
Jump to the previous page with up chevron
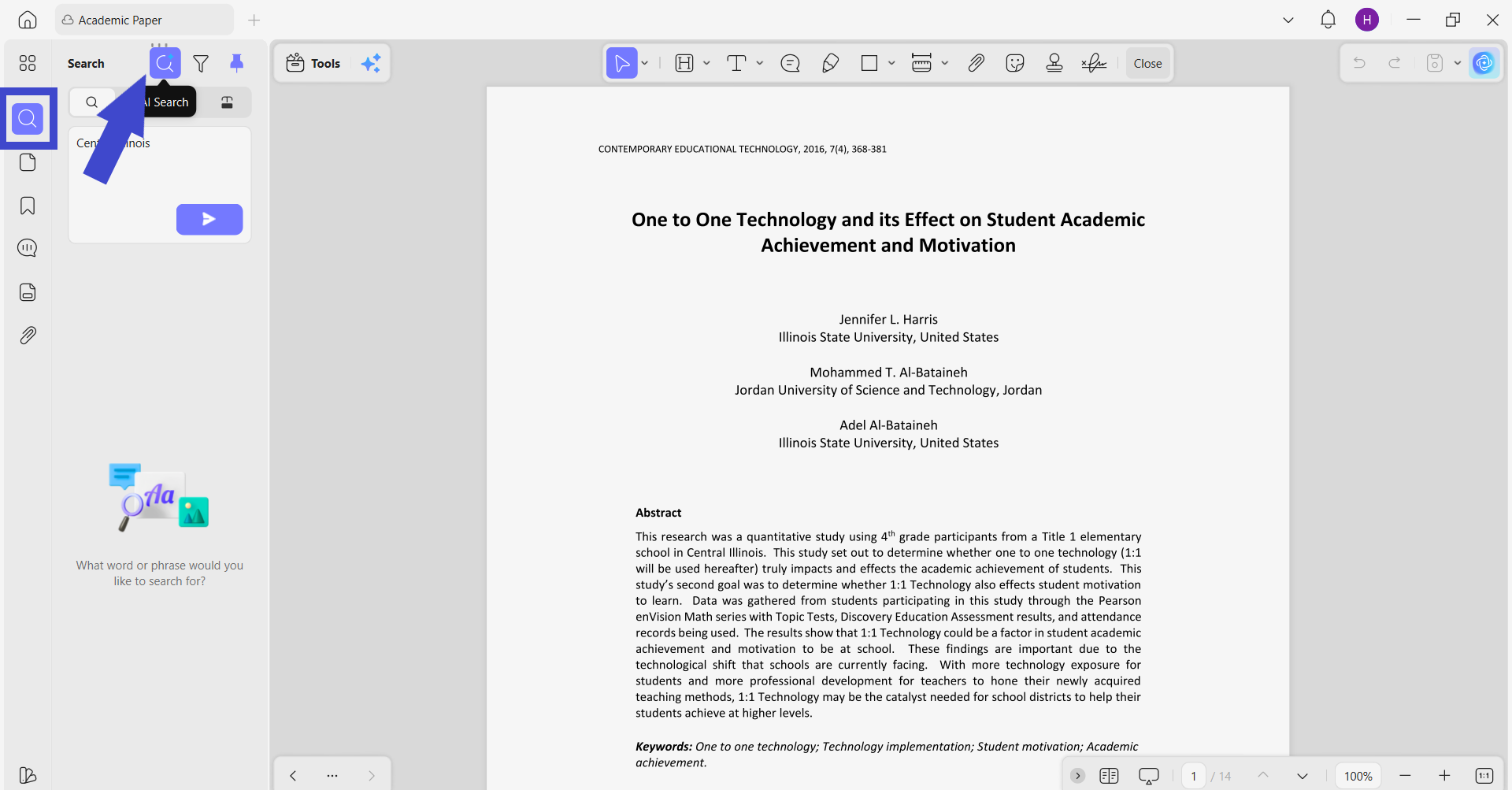pyautogui.click(x=1263, y=776)
